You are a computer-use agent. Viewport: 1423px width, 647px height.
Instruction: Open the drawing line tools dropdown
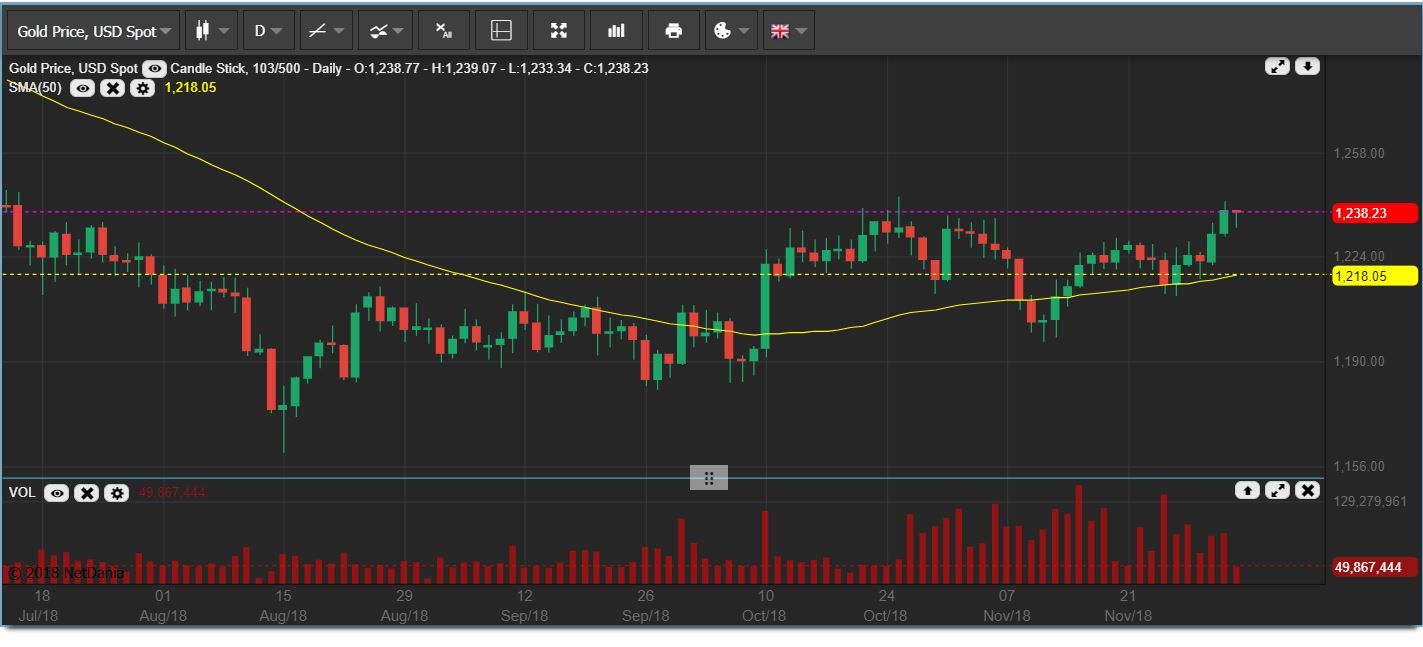tap(327, 31)
